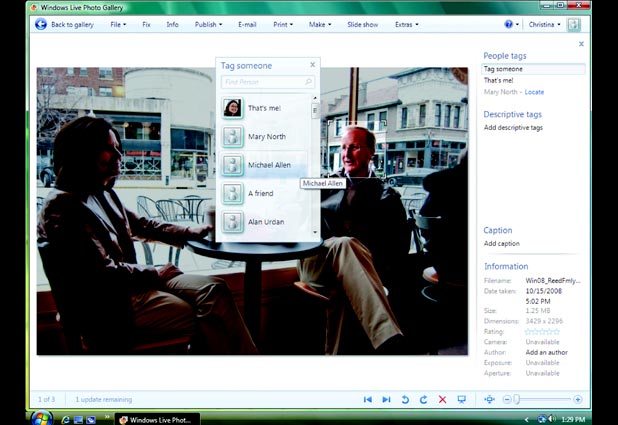The image size is (618, 425).
Task: Click the zoom in plus icon
Action: pos(578,400)
